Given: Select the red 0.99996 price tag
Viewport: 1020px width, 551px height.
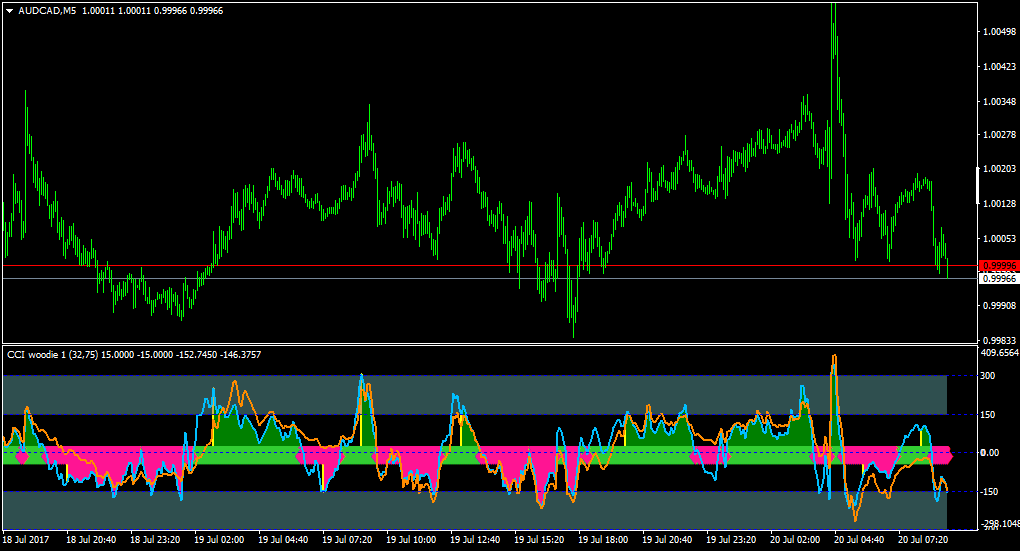Looking at the screenshot, I should click(999, 265).
